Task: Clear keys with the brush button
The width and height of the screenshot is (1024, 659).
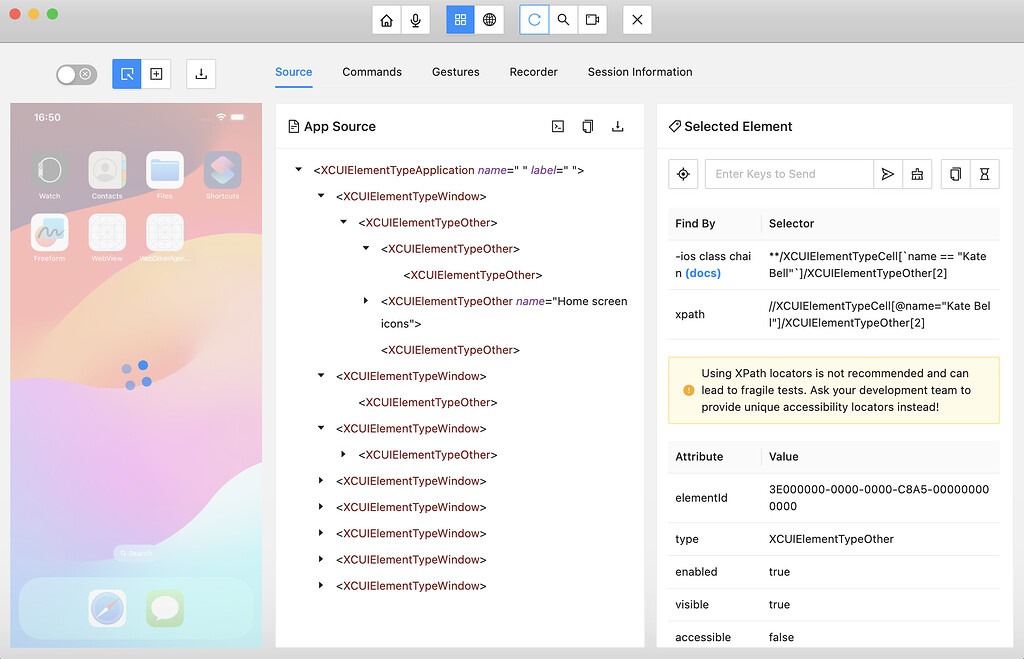Action: click(x=917, y=173)
